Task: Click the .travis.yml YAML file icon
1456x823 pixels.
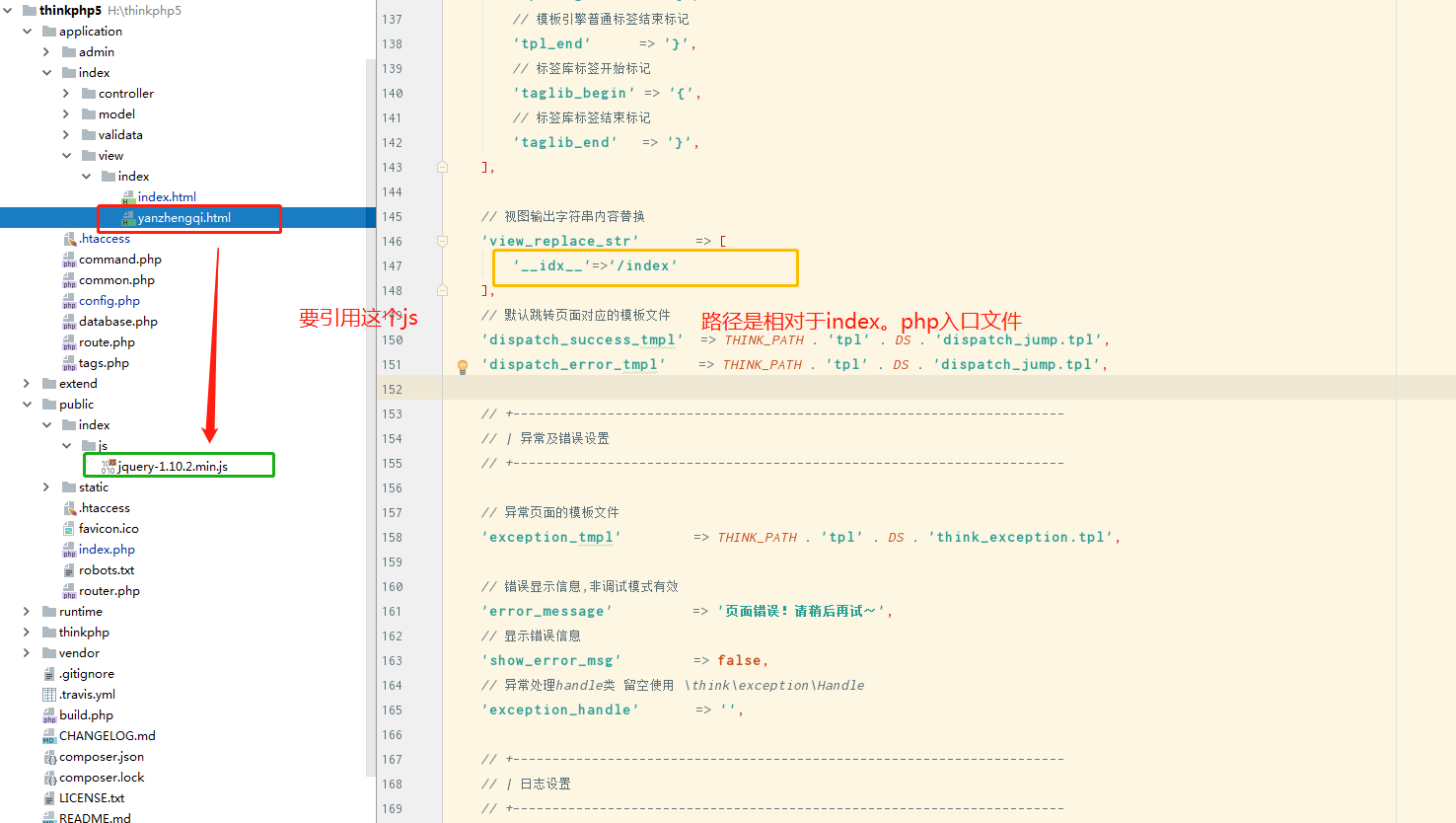Action: tap(46, 694)
